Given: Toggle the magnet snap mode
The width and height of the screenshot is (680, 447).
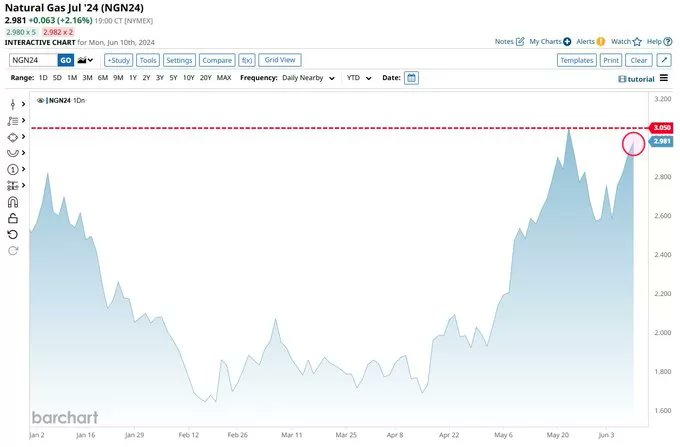Looking at the screenshot, I should [x=13, y=202].
